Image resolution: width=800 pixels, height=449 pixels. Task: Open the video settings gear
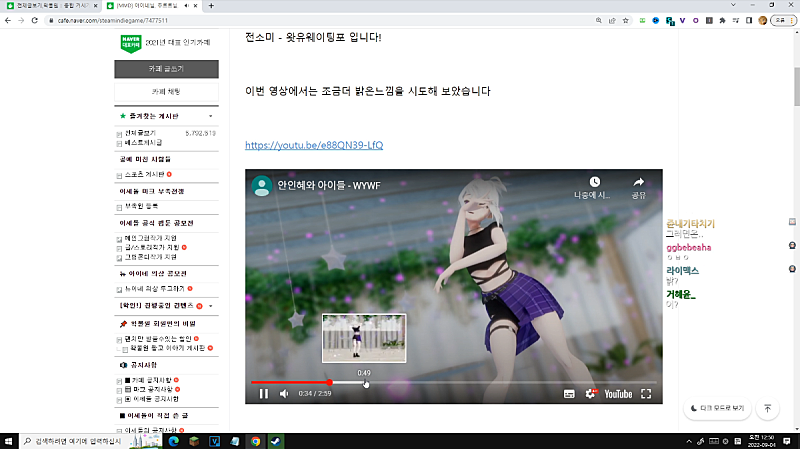click(590, 394)
